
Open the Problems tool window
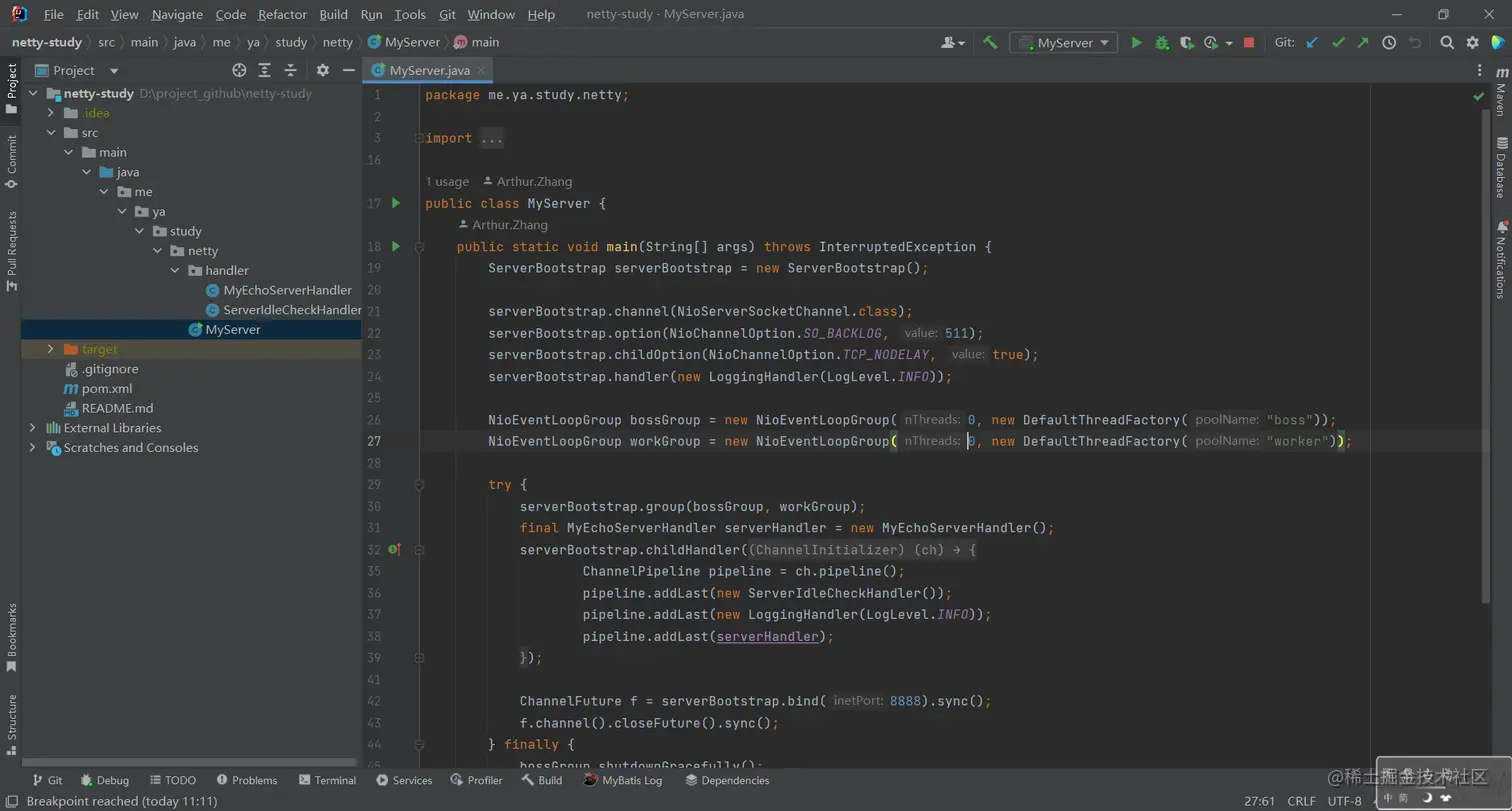coord(245,780)
